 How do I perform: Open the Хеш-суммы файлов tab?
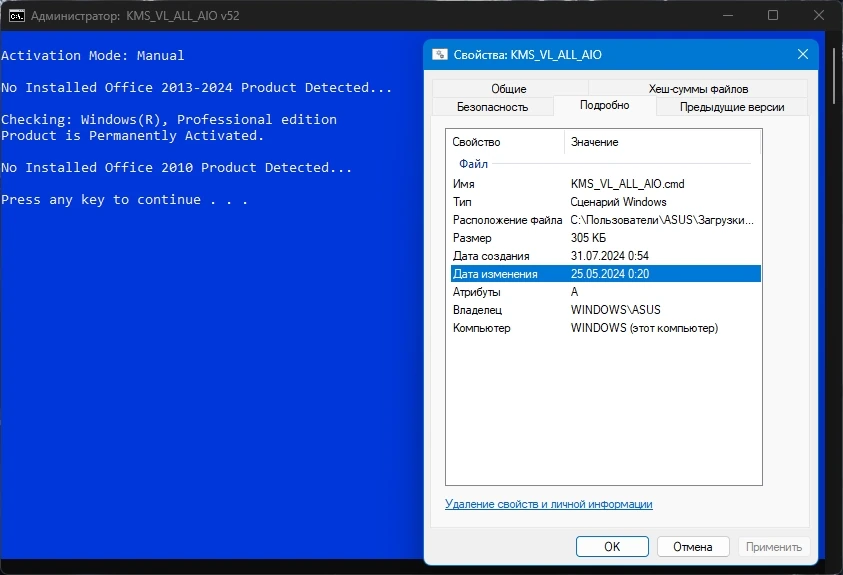698,89
